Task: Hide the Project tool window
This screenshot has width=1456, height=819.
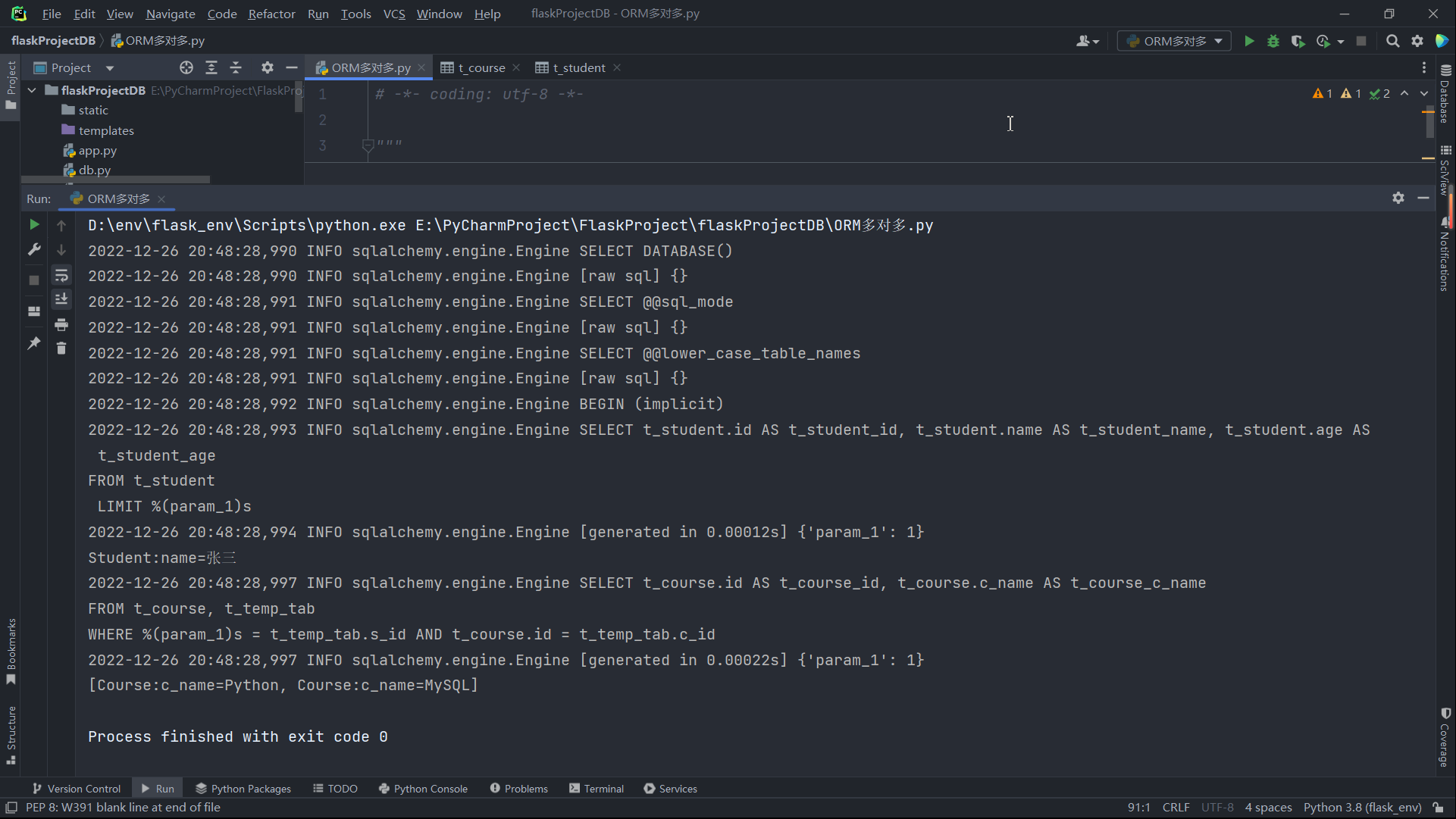Action: (x=291, y=67)
